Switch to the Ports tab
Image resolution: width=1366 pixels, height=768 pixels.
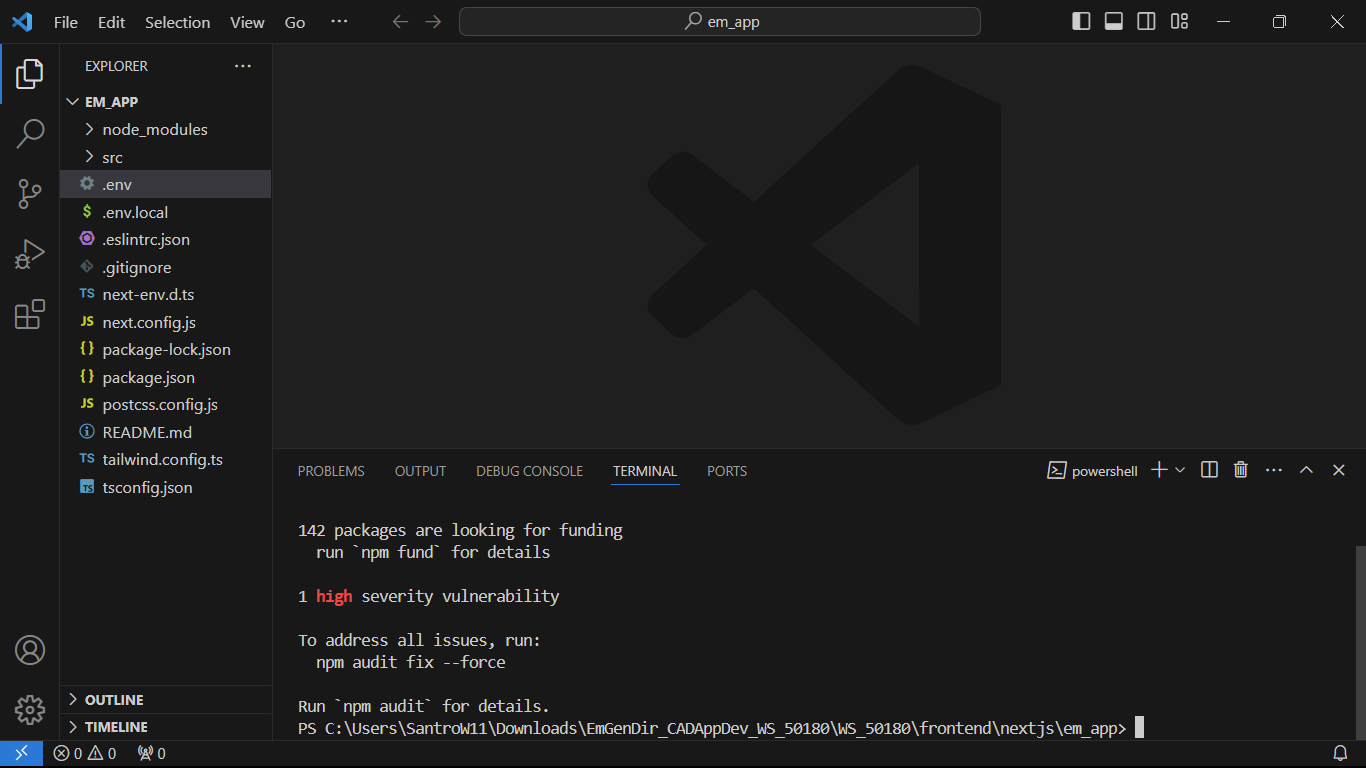coord(727,471)
